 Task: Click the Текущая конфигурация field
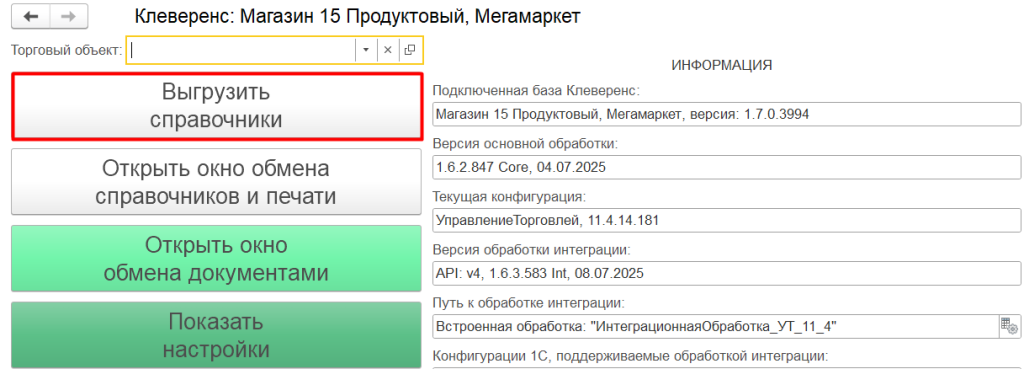point(726,220)
